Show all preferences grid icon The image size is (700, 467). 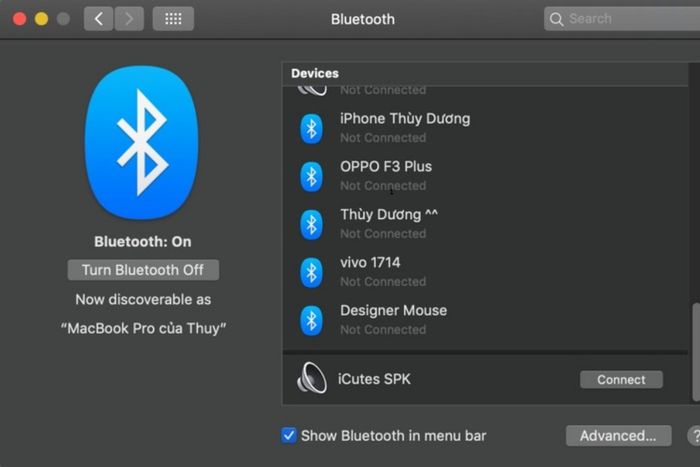(173, 19)
